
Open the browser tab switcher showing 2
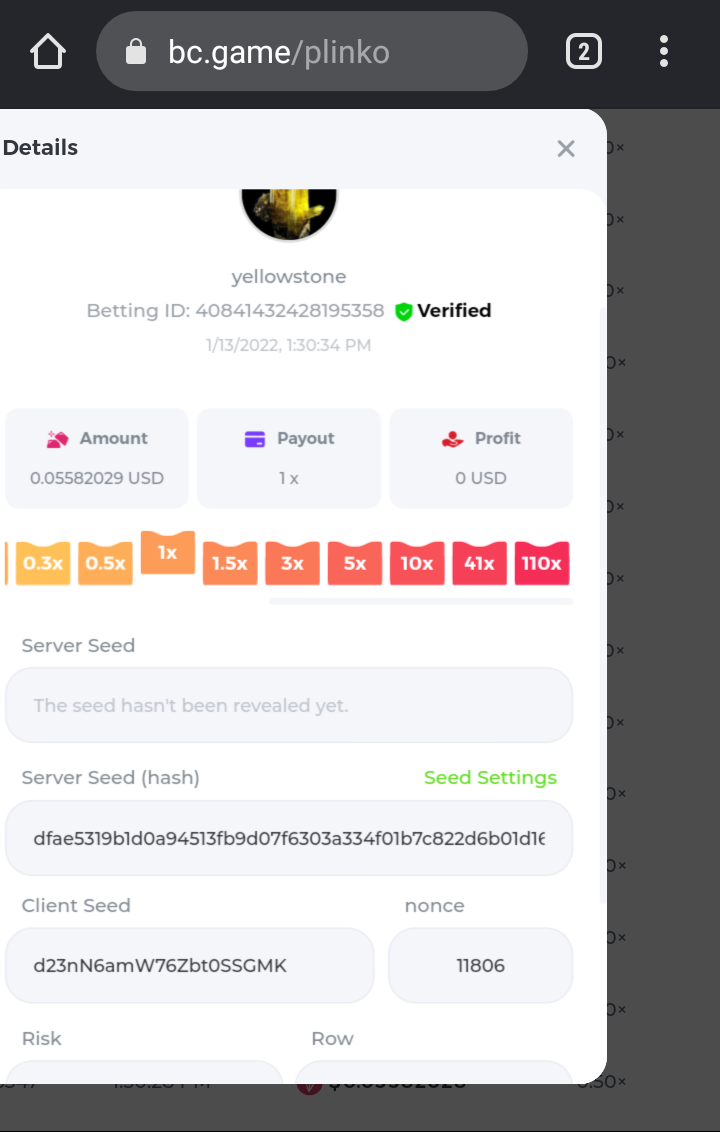coord(584,52)
